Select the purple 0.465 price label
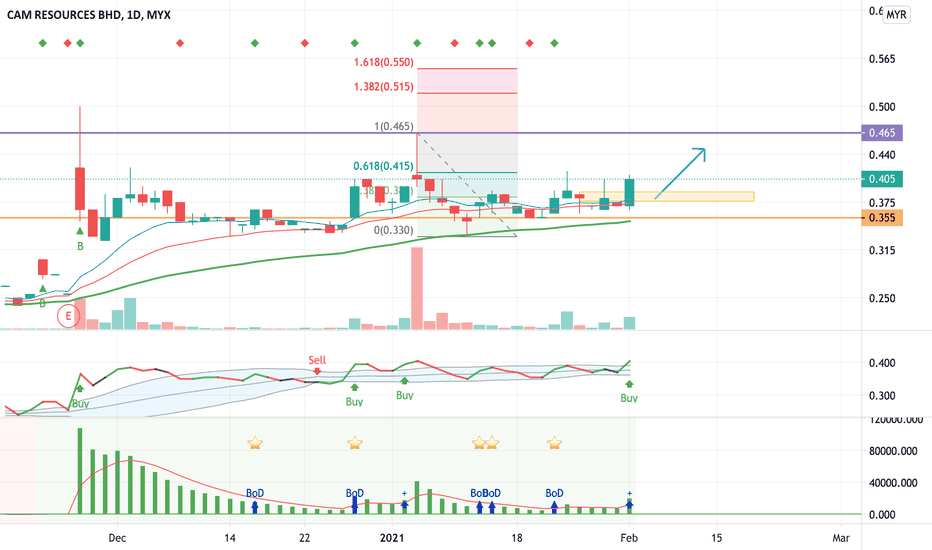This screenshot has width=932, height=550. (882, 133)
